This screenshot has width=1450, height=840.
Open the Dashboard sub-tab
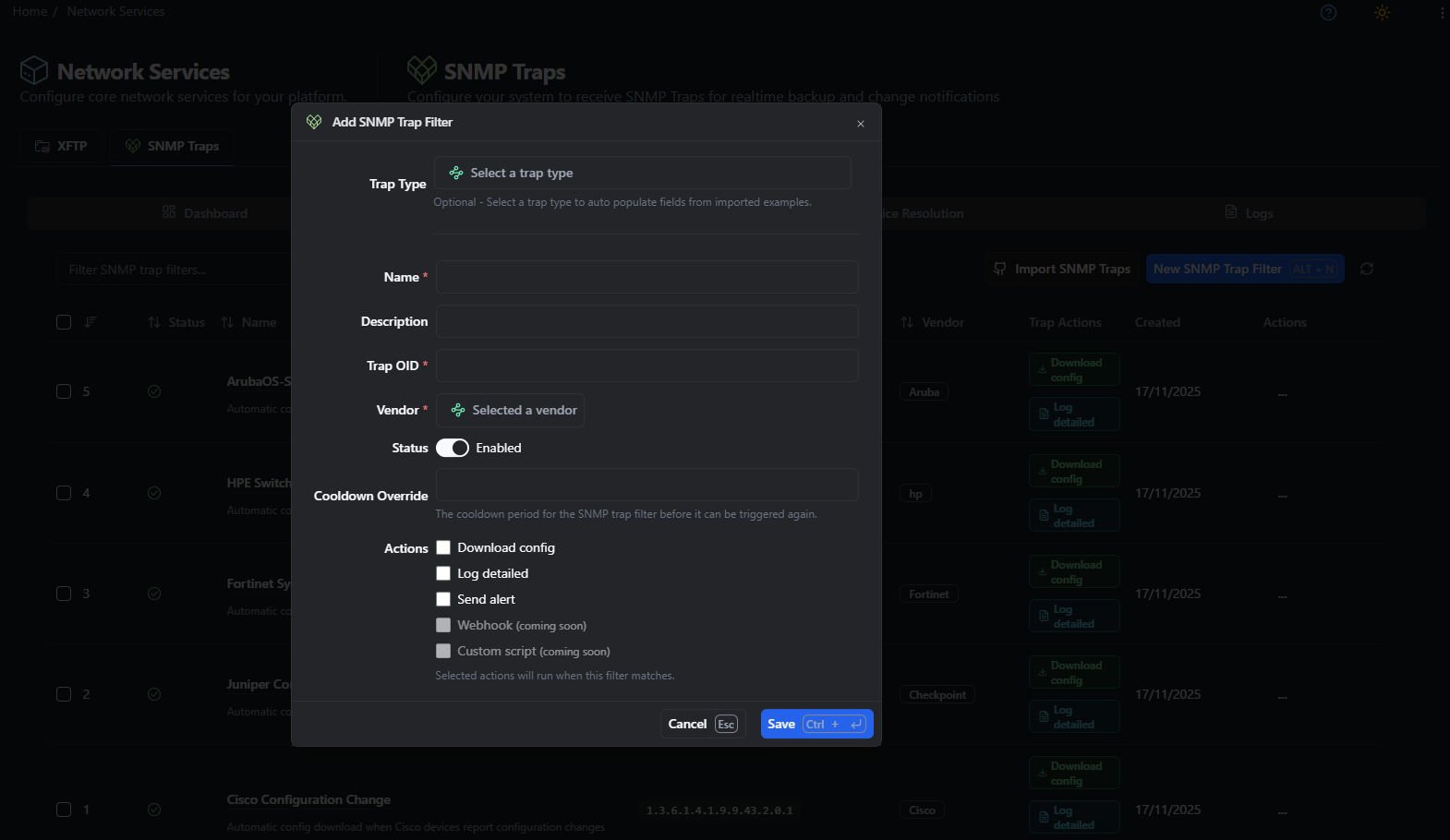pos(205,213)
